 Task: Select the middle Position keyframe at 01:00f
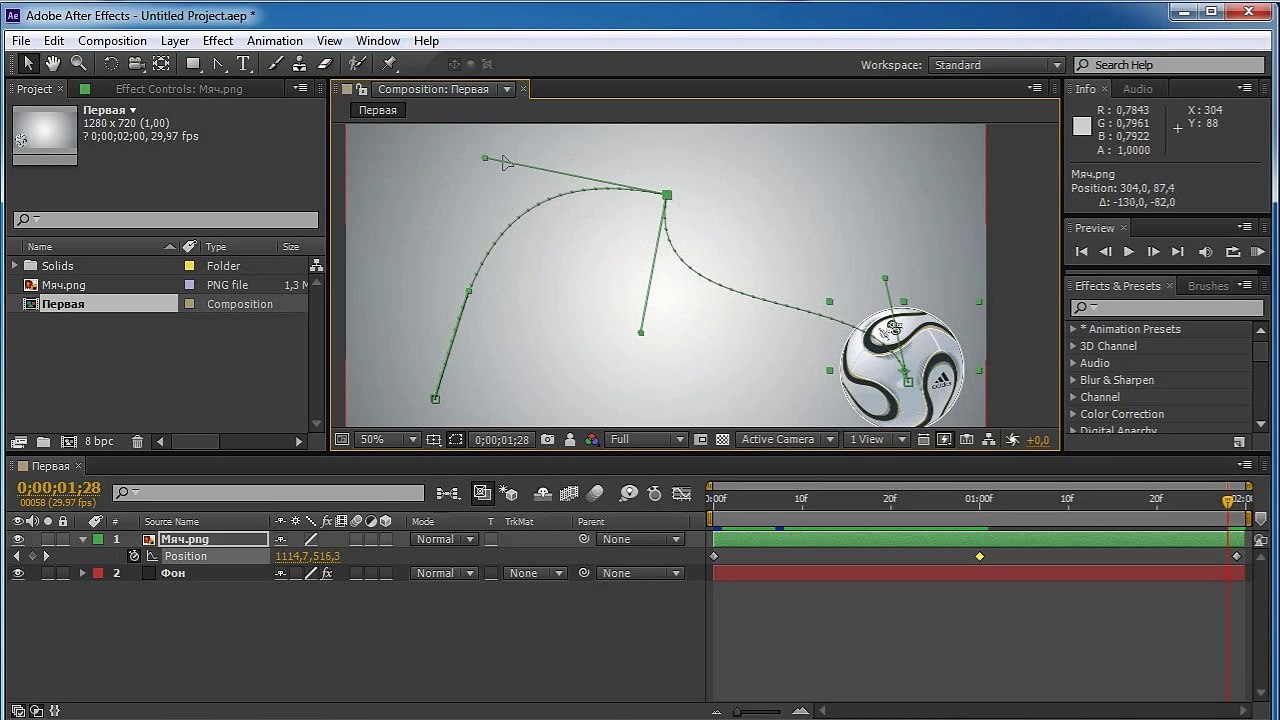[x=980, y=556]
